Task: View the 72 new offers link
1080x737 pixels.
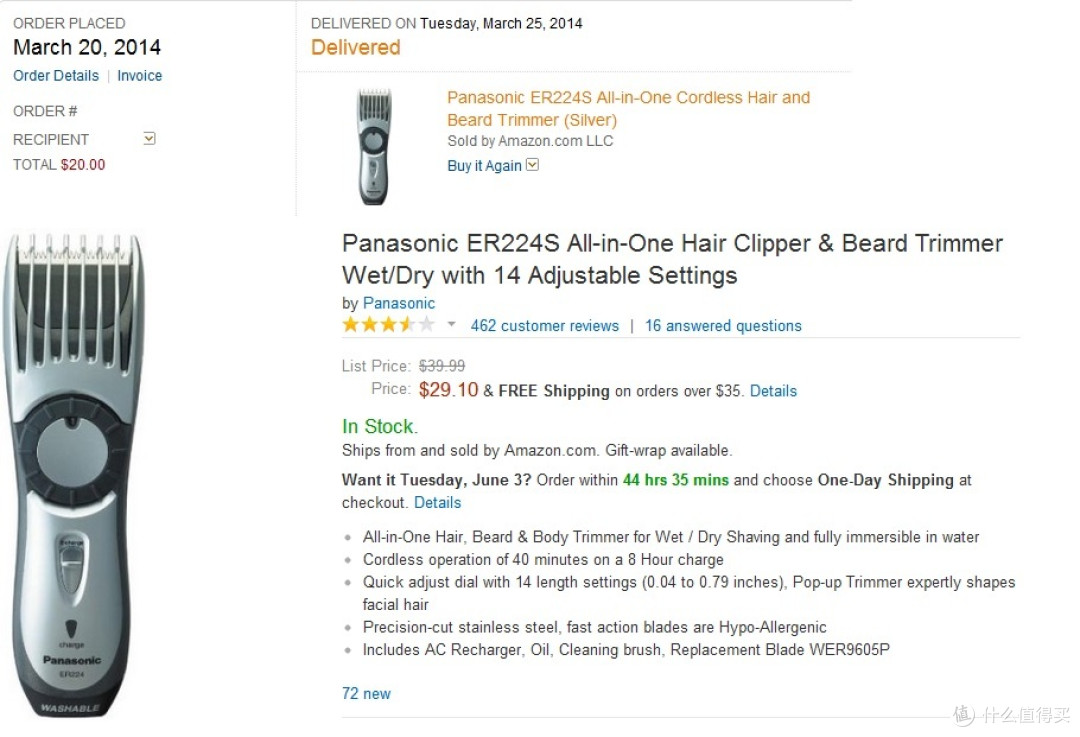Action: (x=366, y=694)
